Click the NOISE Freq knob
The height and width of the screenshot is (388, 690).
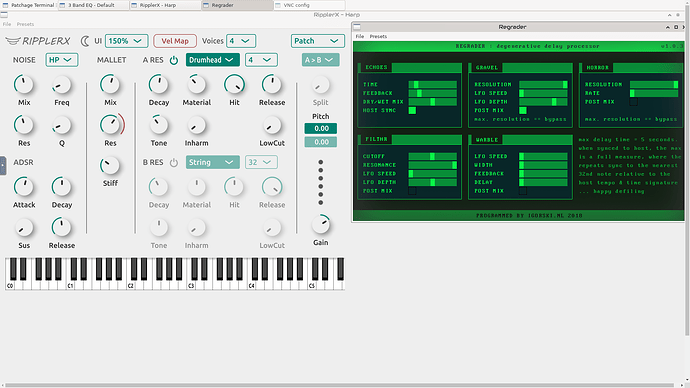[x=62, y=84]
